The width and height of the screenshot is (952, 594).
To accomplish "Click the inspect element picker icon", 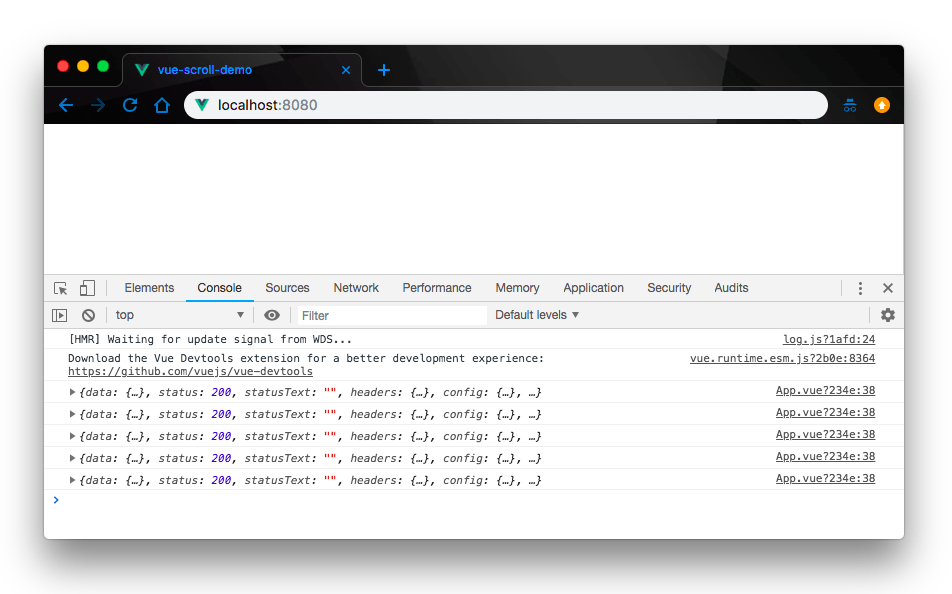I will pos(61,288).
